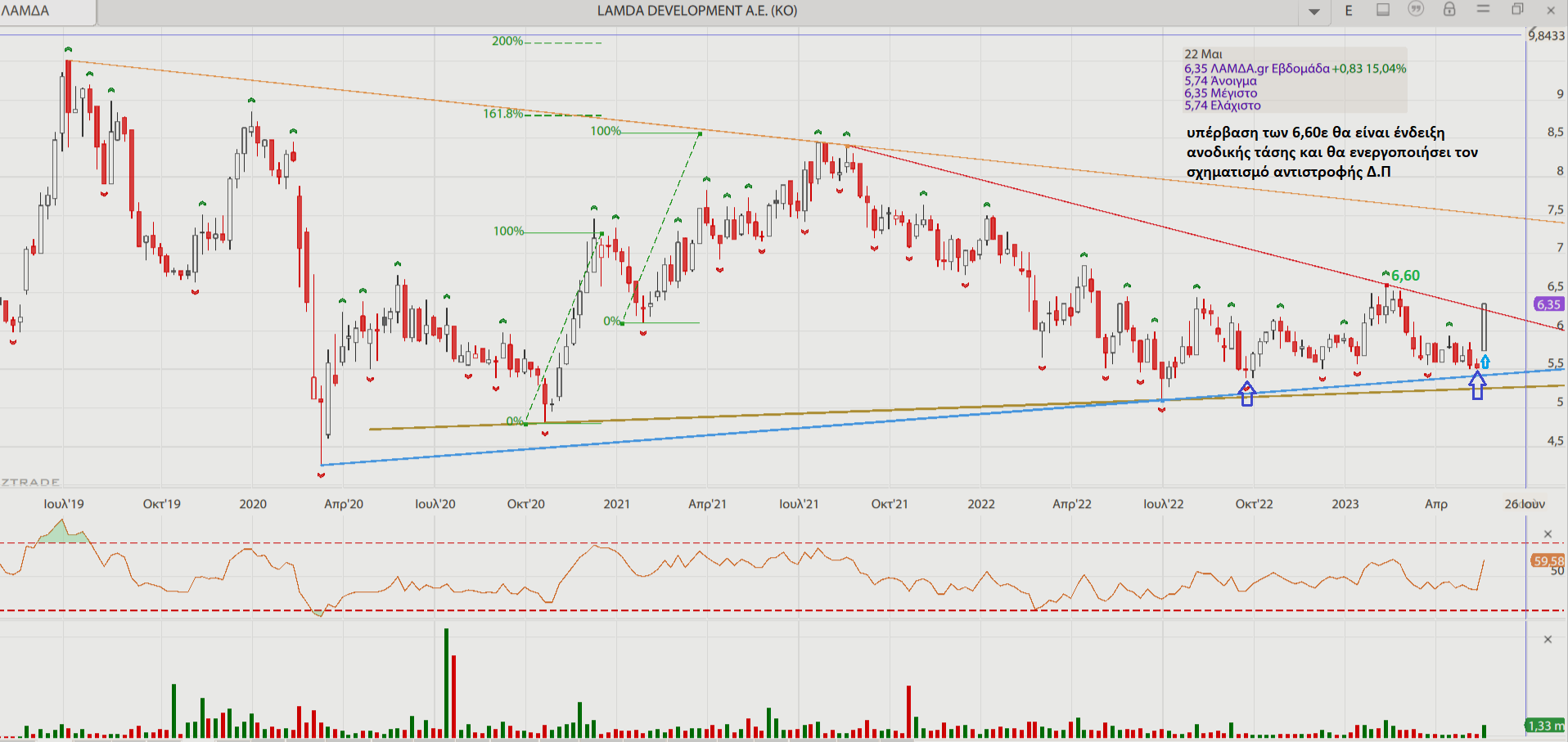The width and height of the screenshot is (1568, 742).
Task: Click the 2023 date axis label
Action: pyautogui.click(x=1345, y=504)
